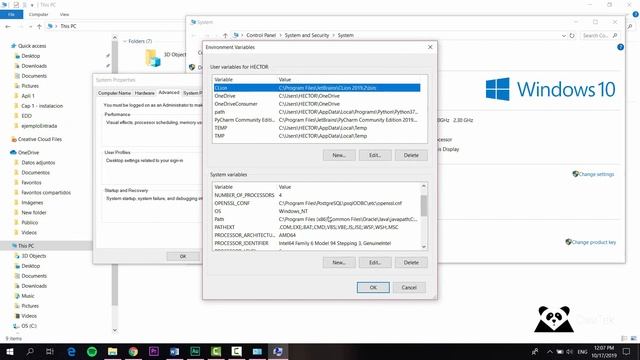This screenshot has width=640, height=360.
Task: Collapse the Folders (7) group
Action: pos(125,41)
